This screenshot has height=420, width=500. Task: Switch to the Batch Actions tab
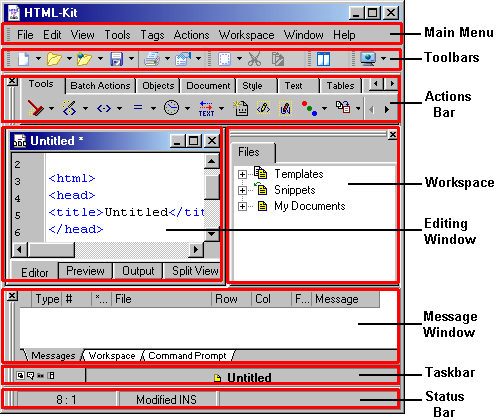tap(100, 86)
